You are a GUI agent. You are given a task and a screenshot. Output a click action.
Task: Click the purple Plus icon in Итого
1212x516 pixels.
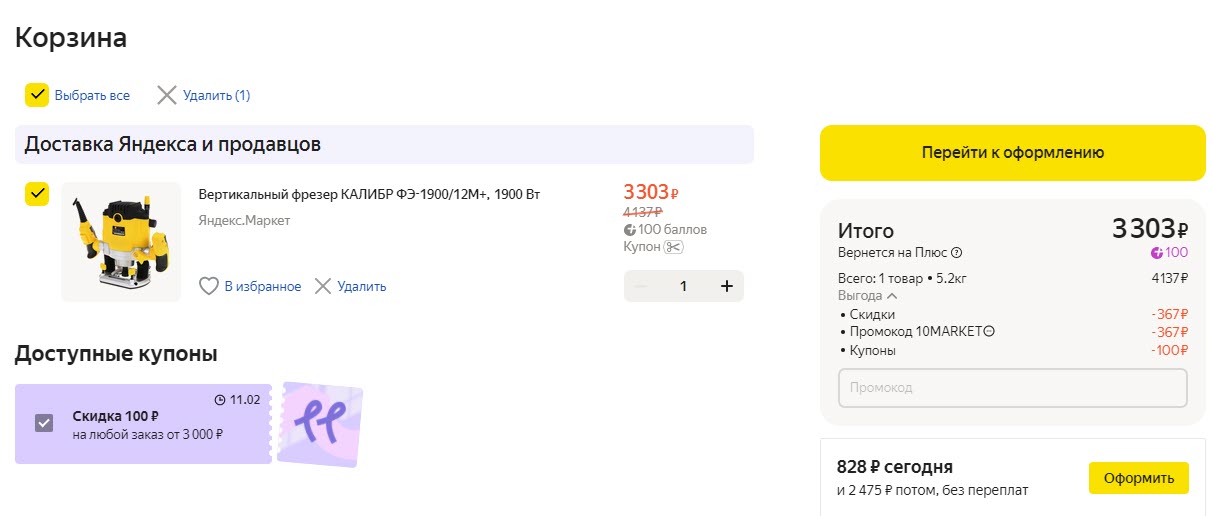coord(1157,253)
